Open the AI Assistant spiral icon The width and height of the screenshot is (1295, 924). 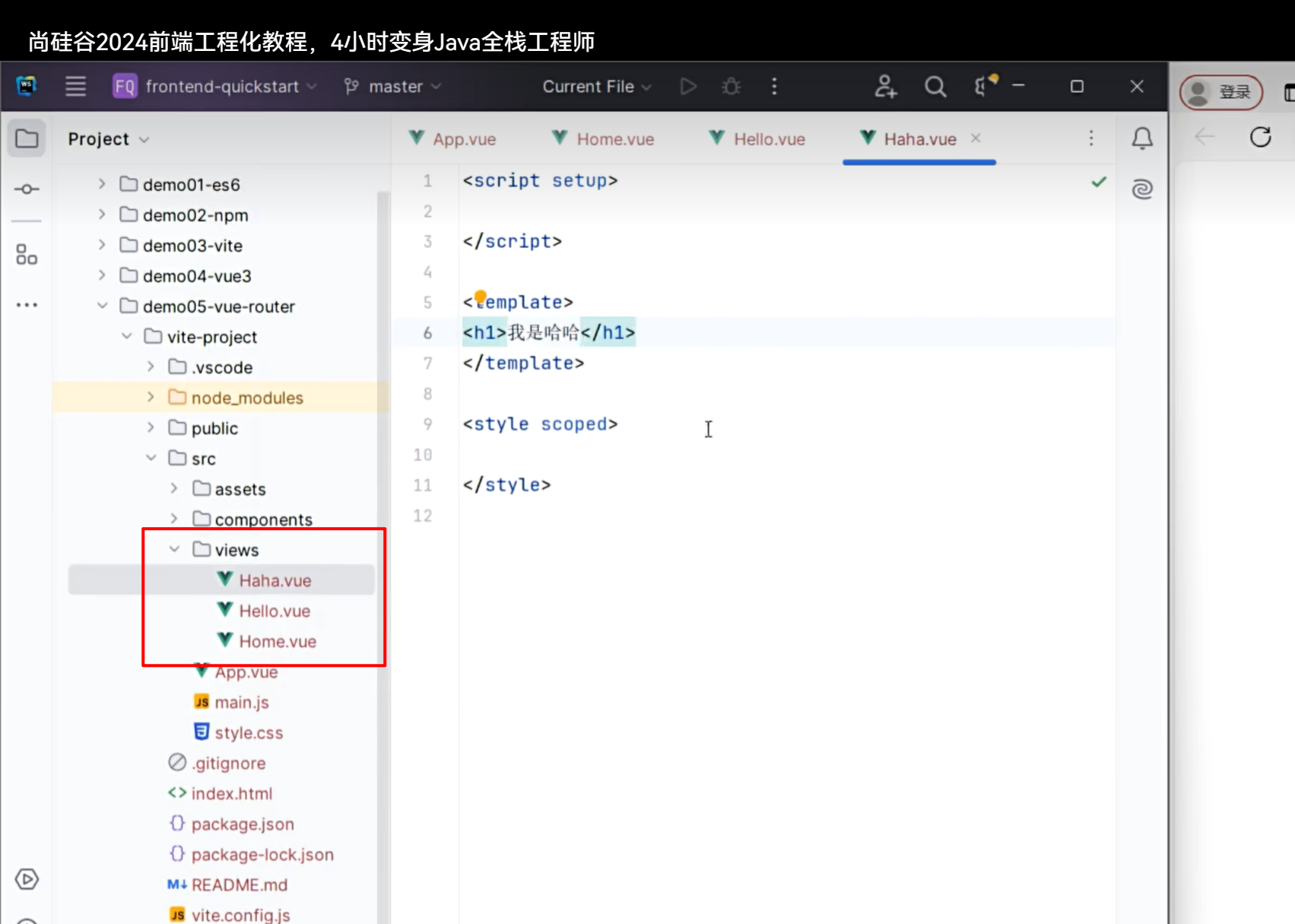[1142, 189]
